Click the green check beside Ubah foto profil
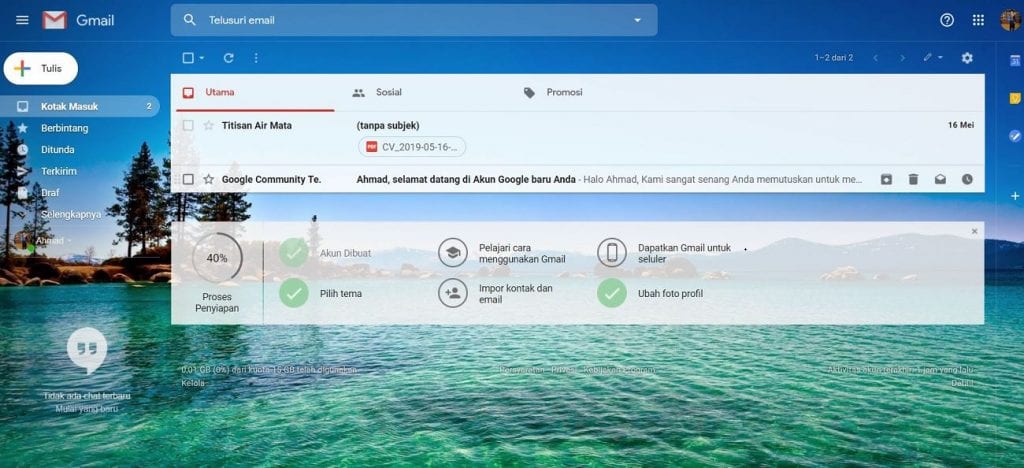The image size is (1024, 468). coord(612,293)
